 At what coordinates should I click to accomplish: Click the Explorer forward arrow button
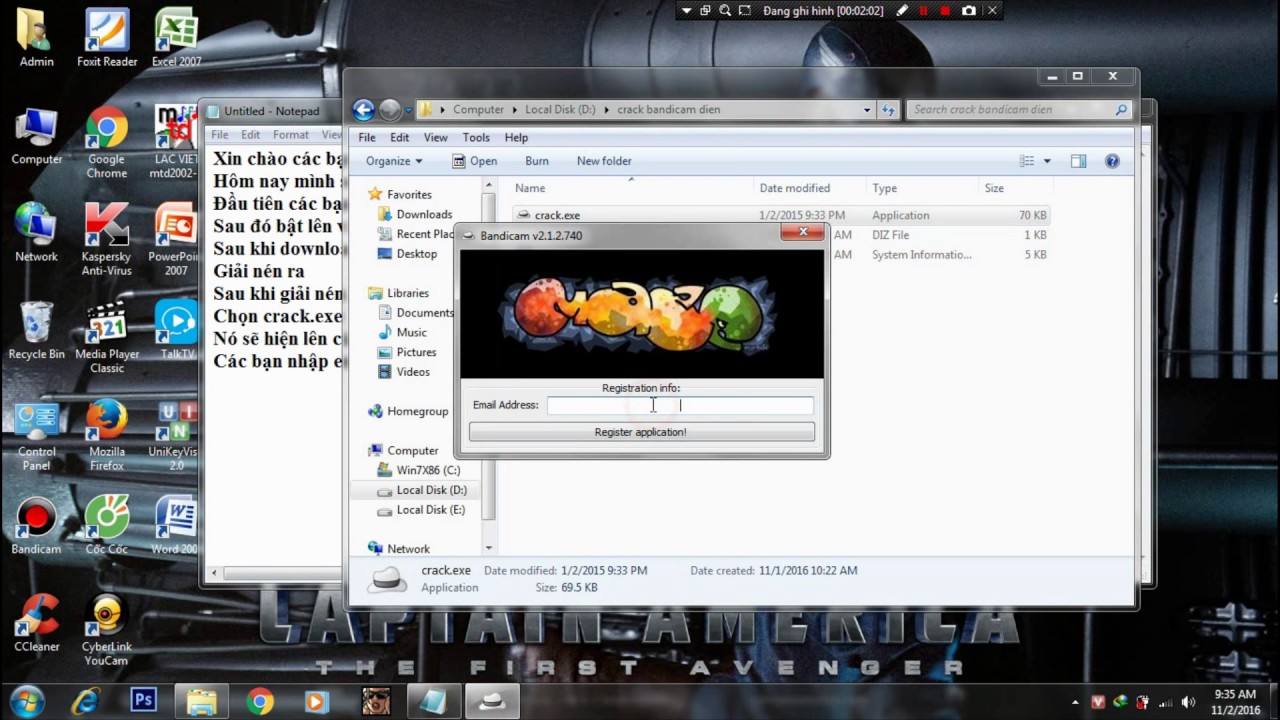[390, 109]
